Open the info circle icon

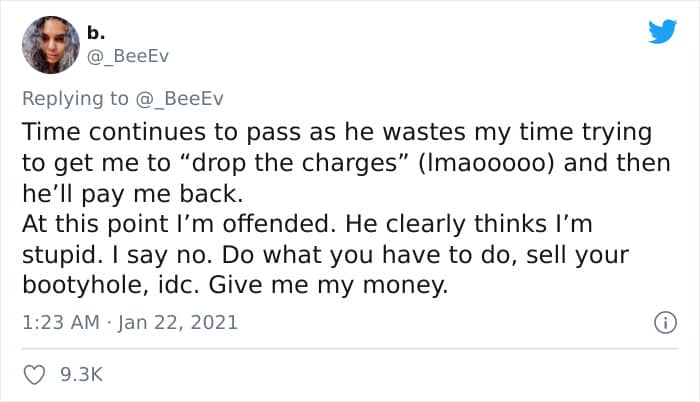tap(661, 322)
